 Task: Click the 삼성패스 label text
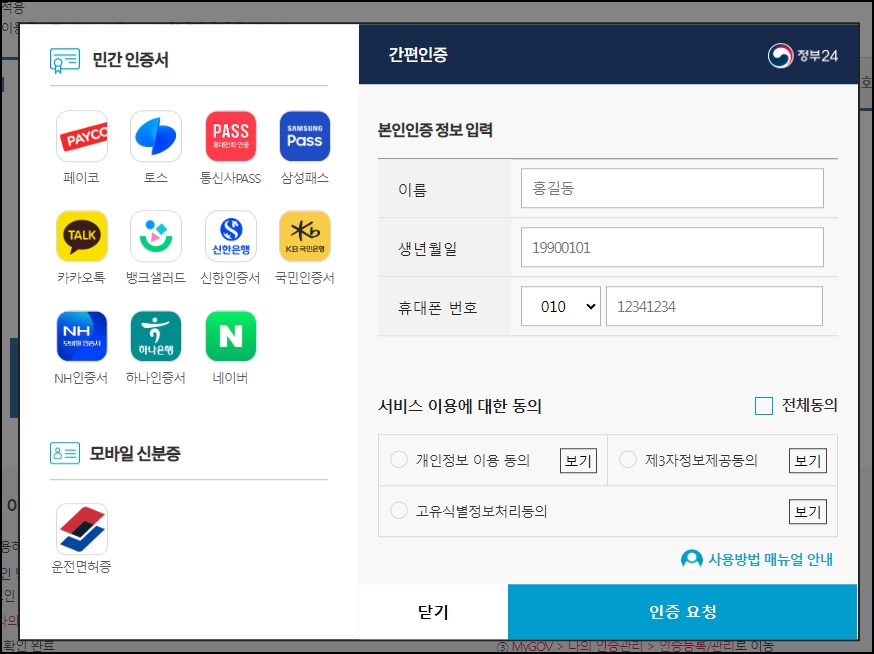coord(305,178)
